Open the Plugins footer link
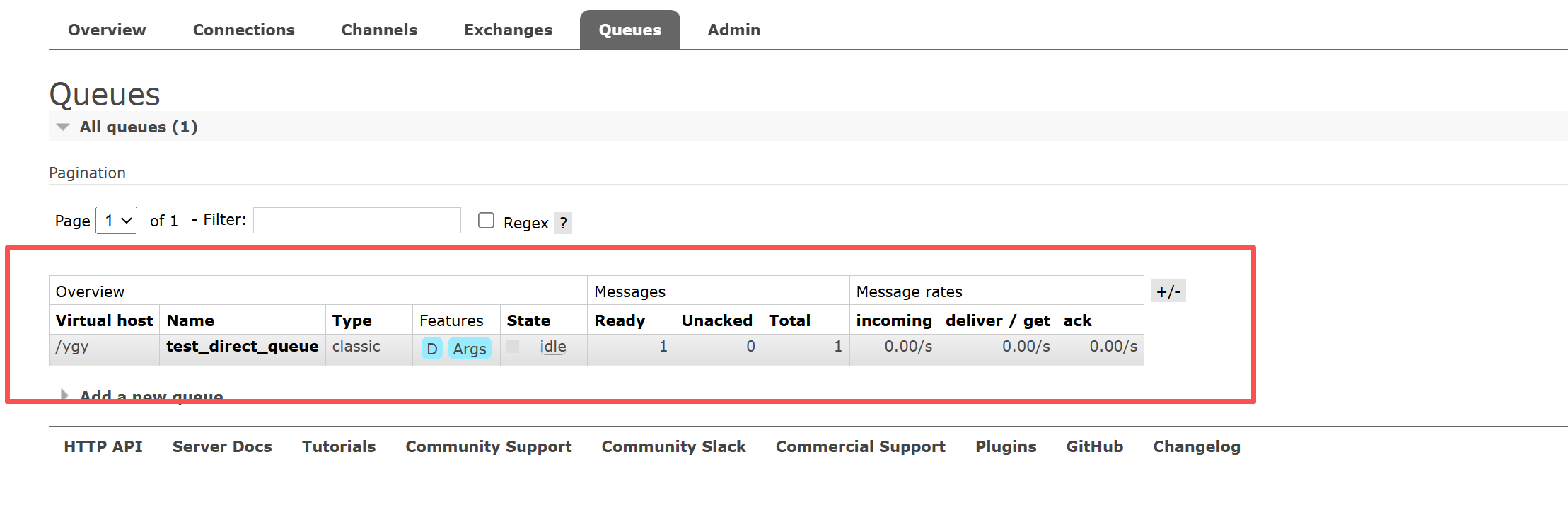1568x515 pixels. (1006, 446)
